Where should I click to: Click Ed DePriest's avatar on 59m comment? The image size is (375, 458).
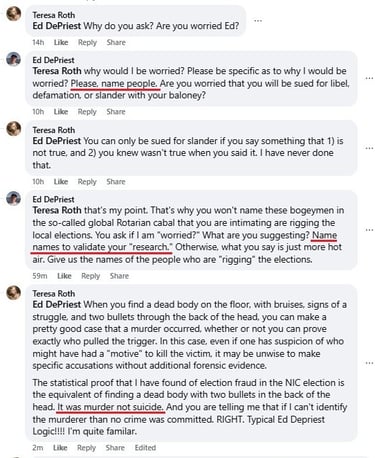[x=14, y=198]
